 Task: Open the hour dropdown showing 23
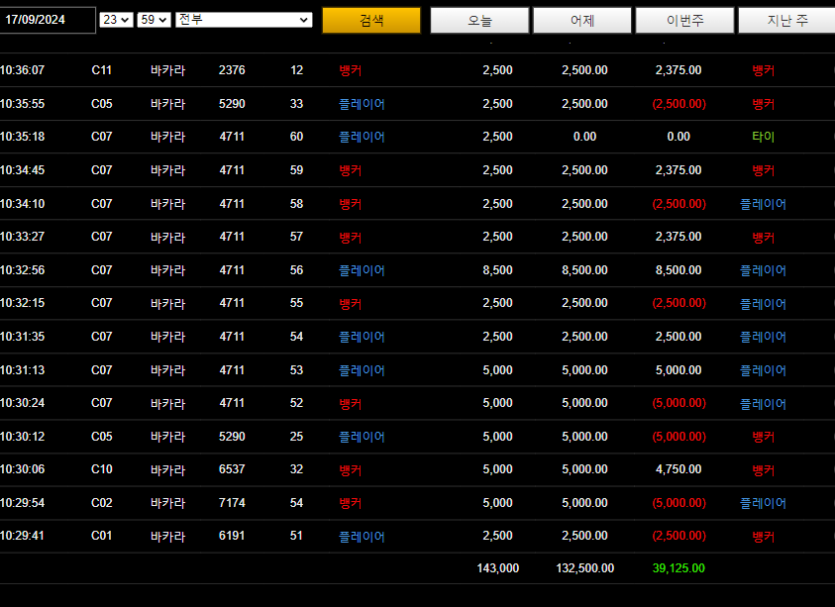click(x=117, y=20)
